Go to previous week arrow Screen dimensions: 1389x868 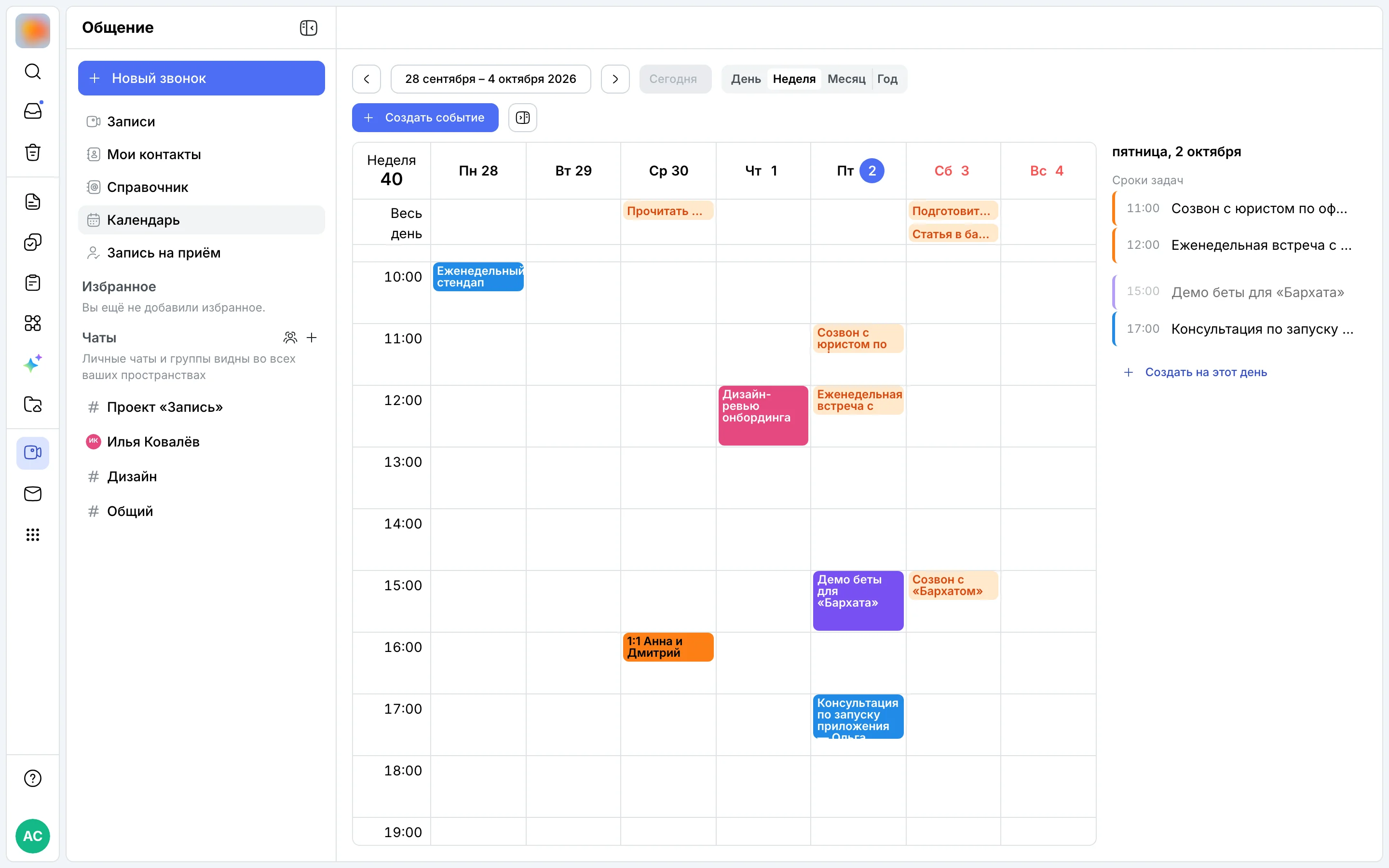(366, 79)
